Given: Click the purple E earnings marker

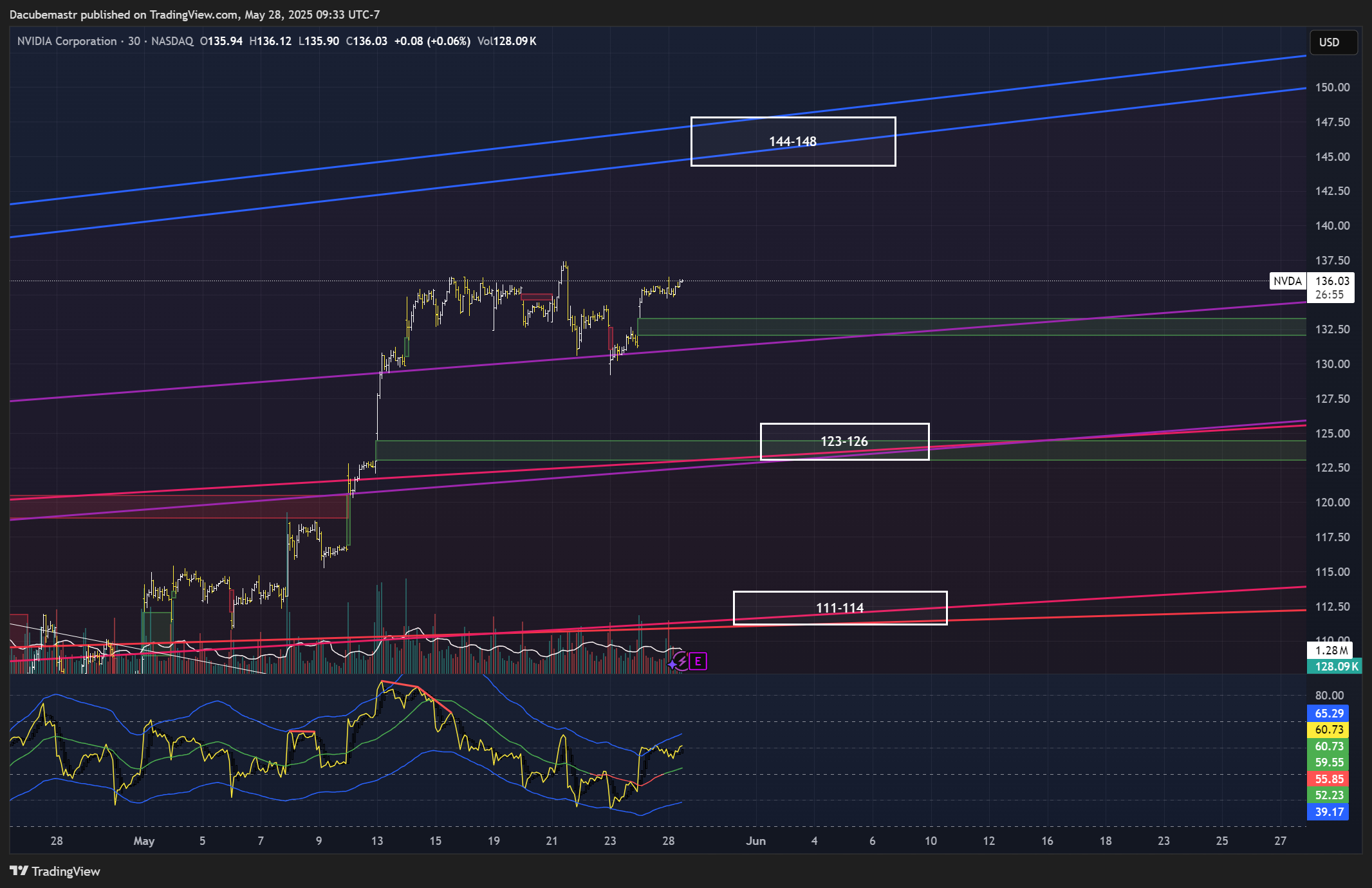Looking at the screenshot, I should (x=698, y=661).
